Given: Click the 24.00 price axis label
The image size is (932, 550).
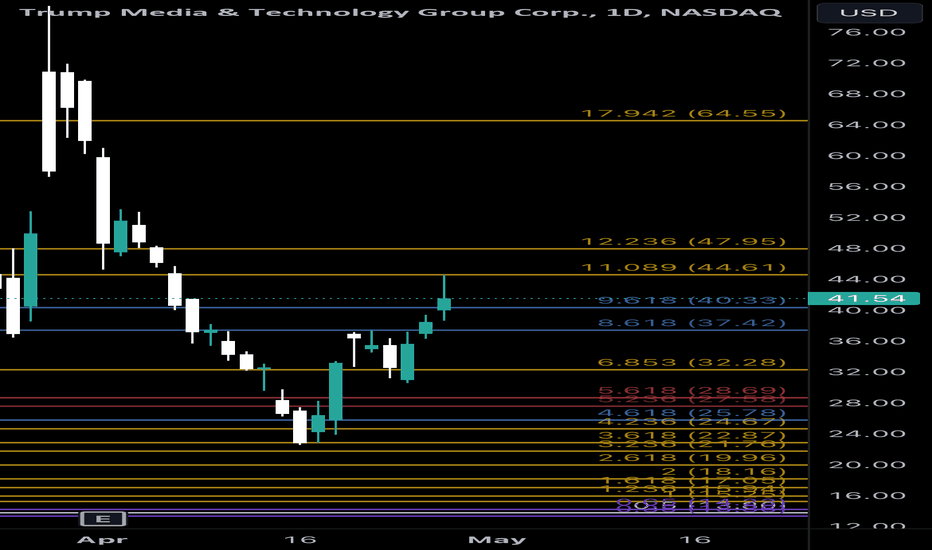Looking at the screenshot, I should [867, 434].
